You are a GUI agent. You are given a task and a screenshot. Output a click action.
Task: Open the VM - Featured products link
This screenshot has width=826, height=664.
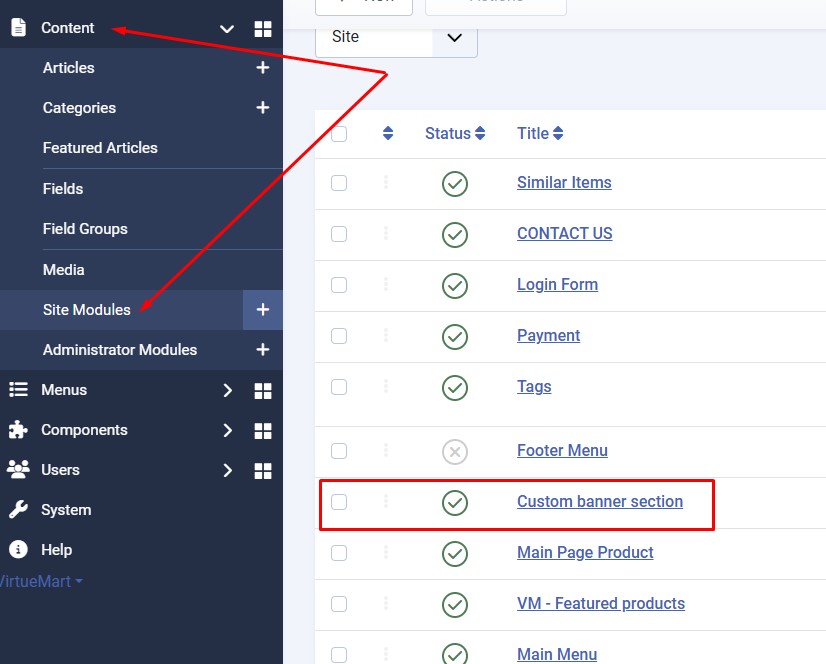tap(600, 604)
